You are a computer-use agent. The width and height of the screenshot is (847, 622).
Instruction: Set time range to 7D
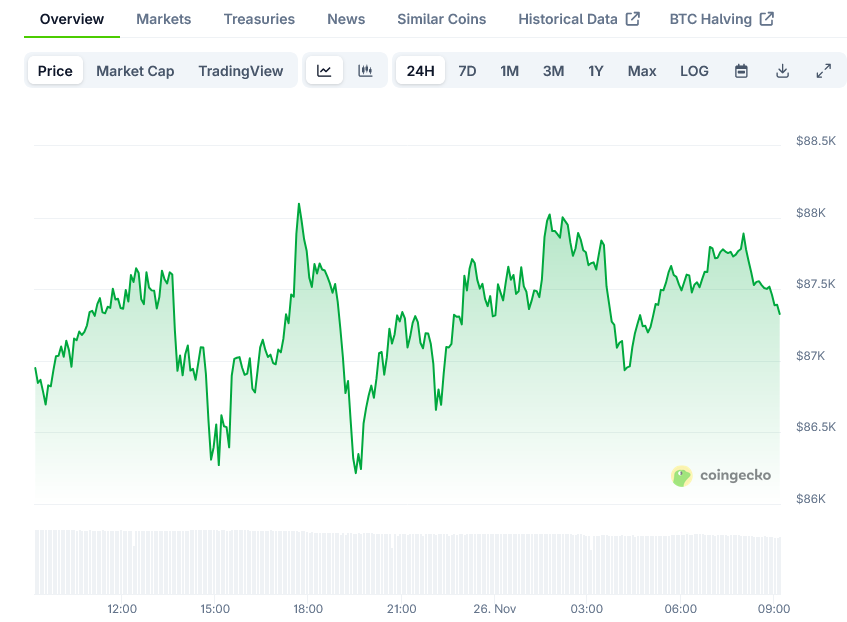(x=467, y=71)
